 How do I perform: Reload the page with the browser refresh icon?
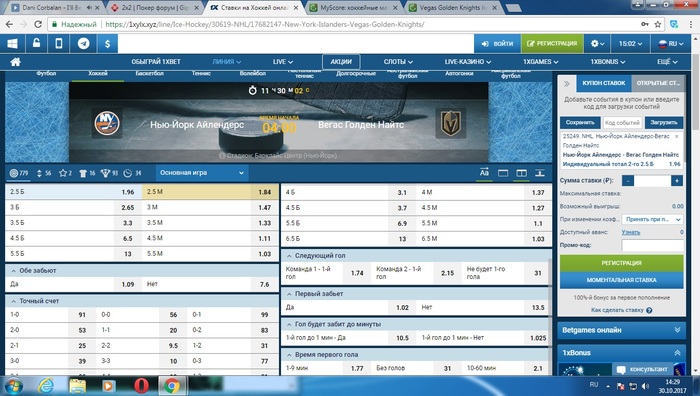38,25
